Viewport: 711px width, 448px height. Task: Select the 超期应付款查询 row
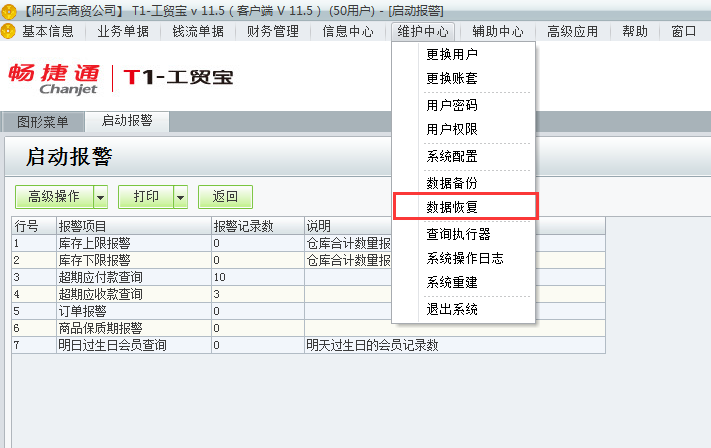(100, 277)
